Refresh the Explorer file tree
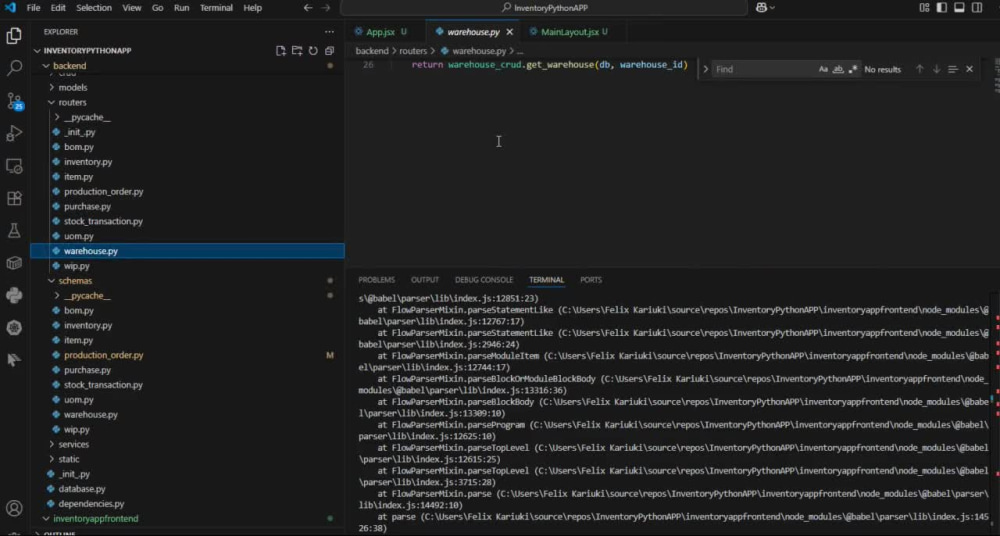Image resolution: width=1000 pixels, height=536 pixels. (x=313, y=51)
